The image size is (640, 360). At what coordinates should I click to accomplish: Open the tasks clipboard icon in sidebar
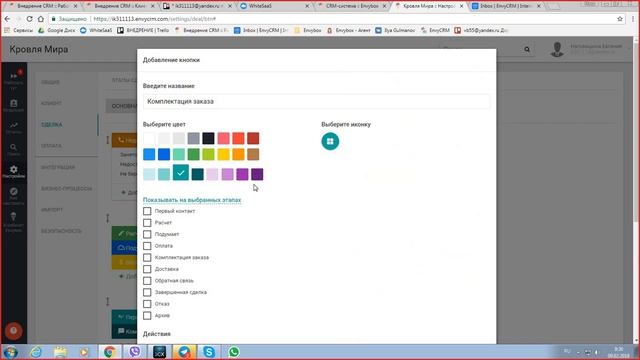coord(13,105)
